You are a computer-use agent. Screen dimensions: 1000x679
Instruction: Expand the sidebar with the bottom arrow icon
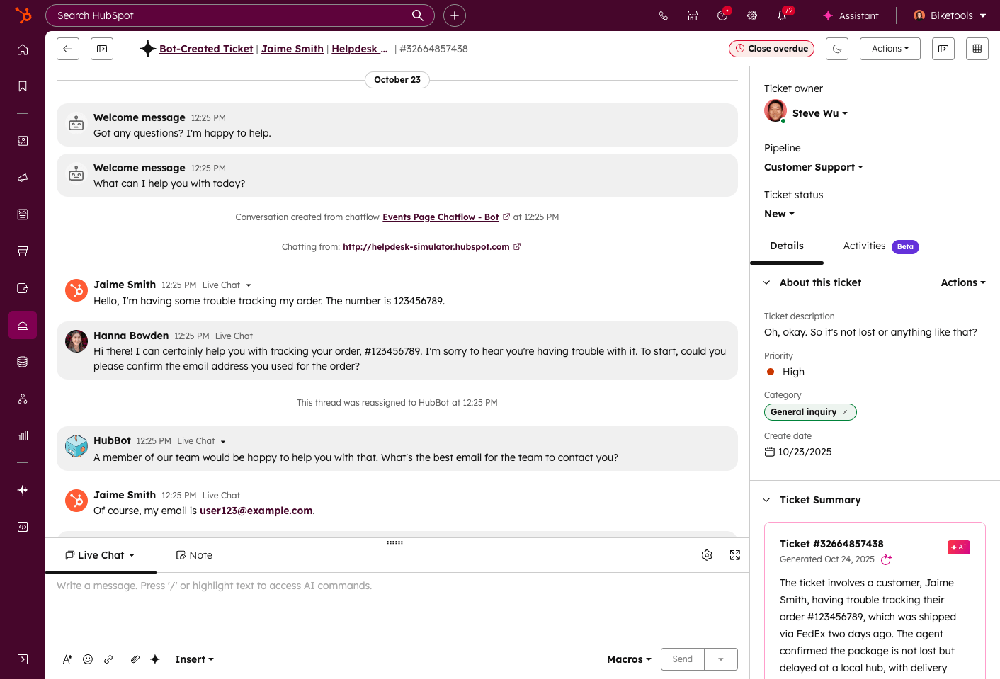click(22, 659)
